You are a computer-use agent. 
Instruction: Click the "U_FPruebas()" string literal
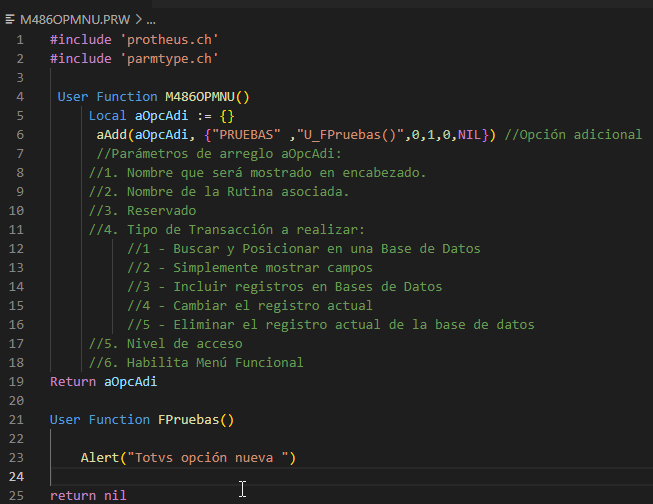click(350, 135)
